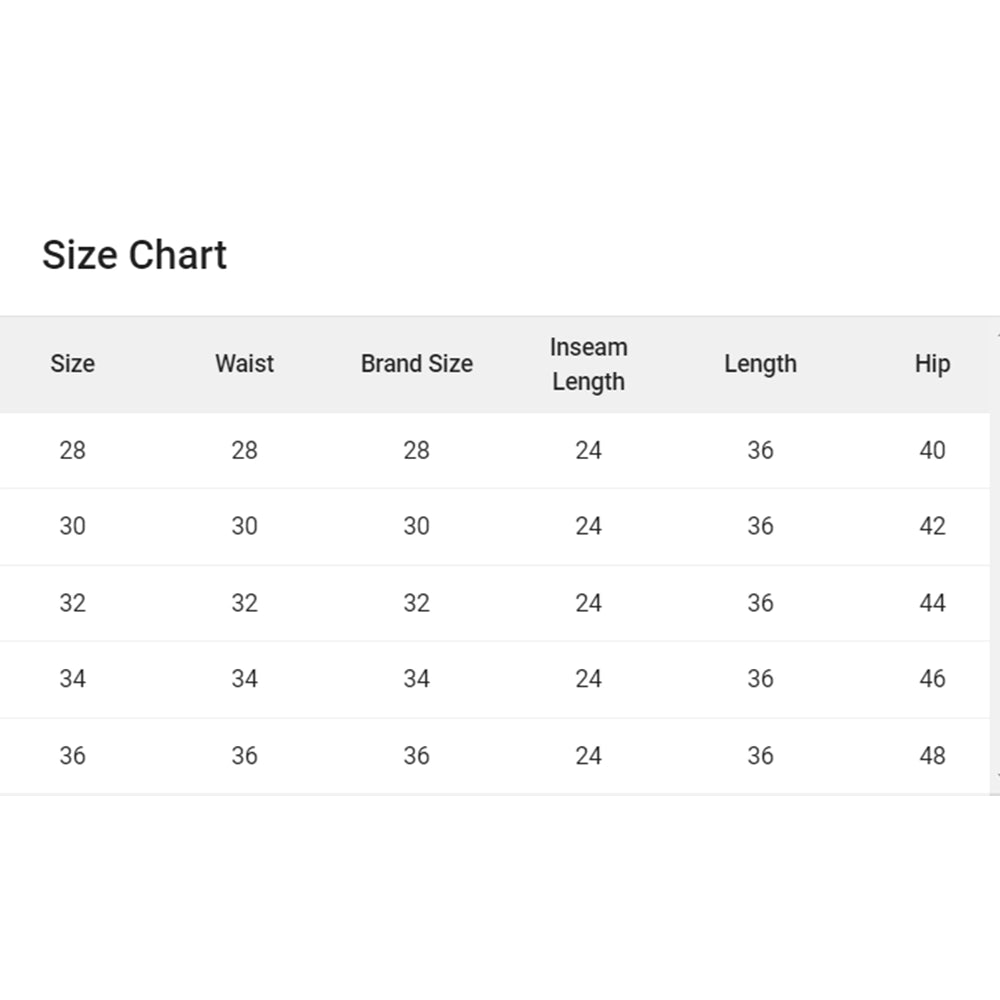Choose size 34 in the Size column
This screenshot has width=1000, height=1000.
pos(72,679)
